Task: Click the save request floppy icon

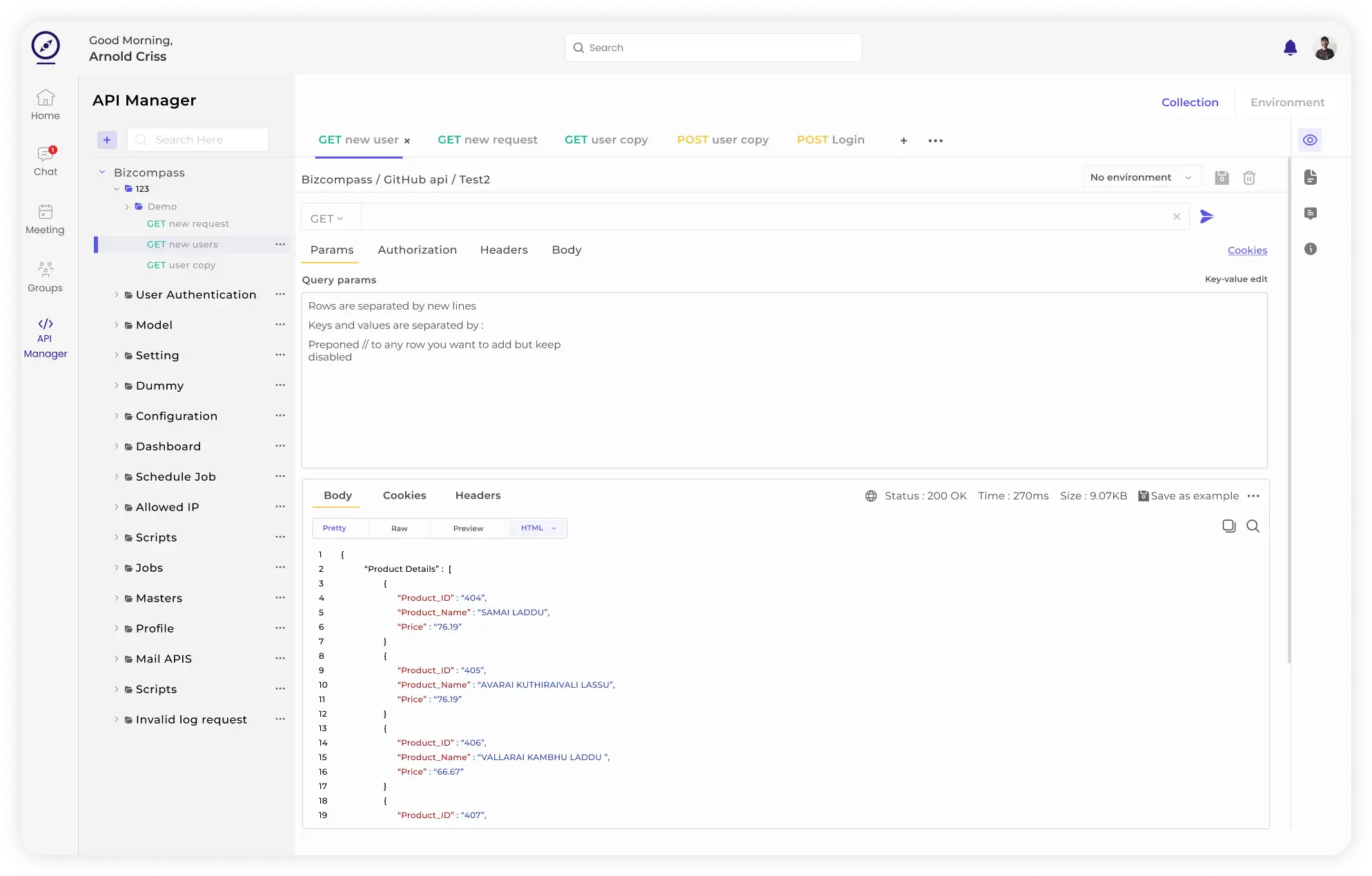Action: [x=1222, y=178]
